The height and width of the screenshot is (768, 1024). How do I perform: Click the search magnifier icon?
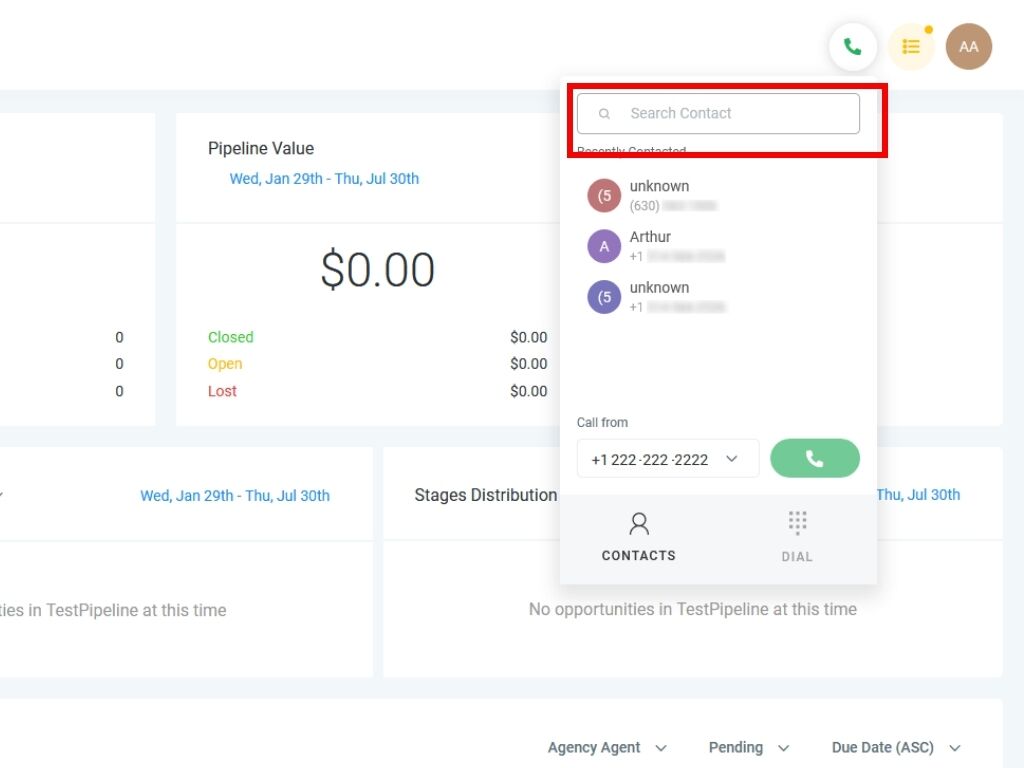tap(604, 114)
